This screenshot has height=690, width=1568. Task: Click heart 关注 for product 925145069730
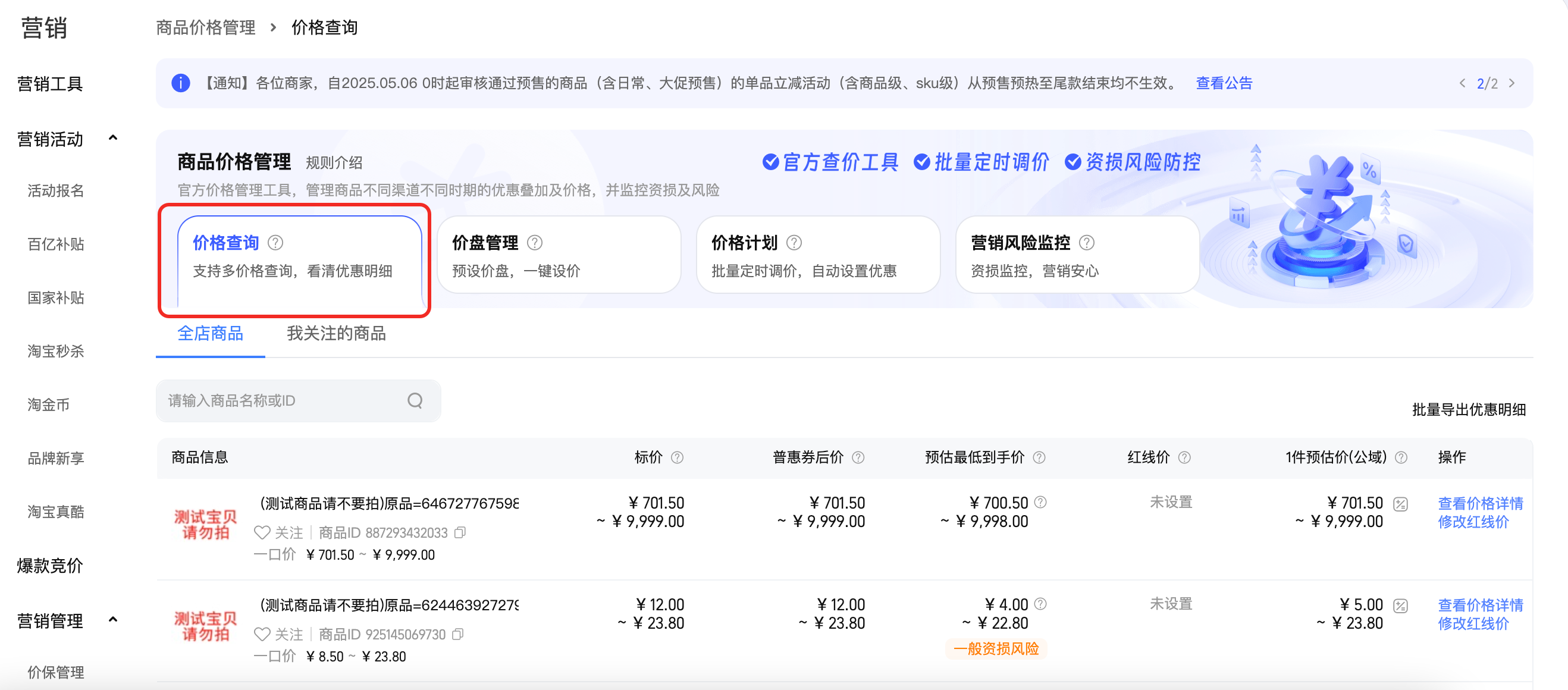coord(278,635)
